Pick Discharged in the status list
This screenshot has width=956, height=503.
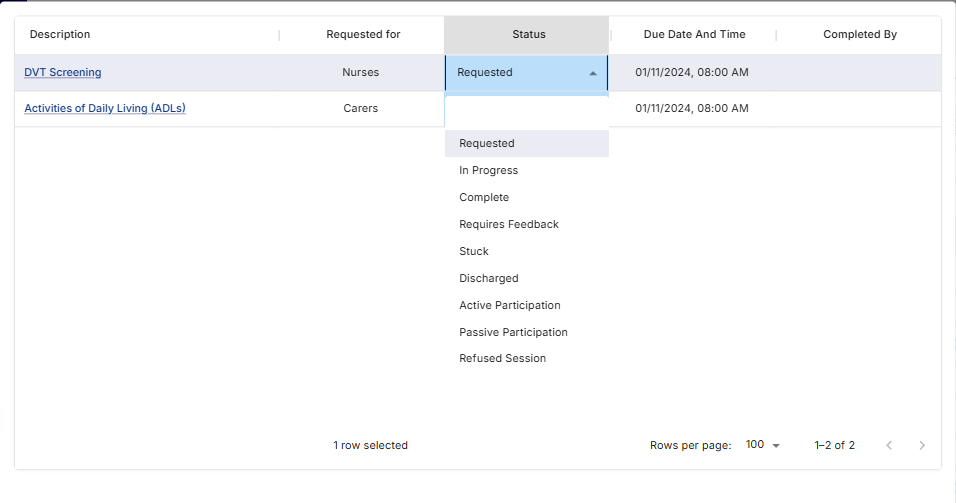pos(489,278)
